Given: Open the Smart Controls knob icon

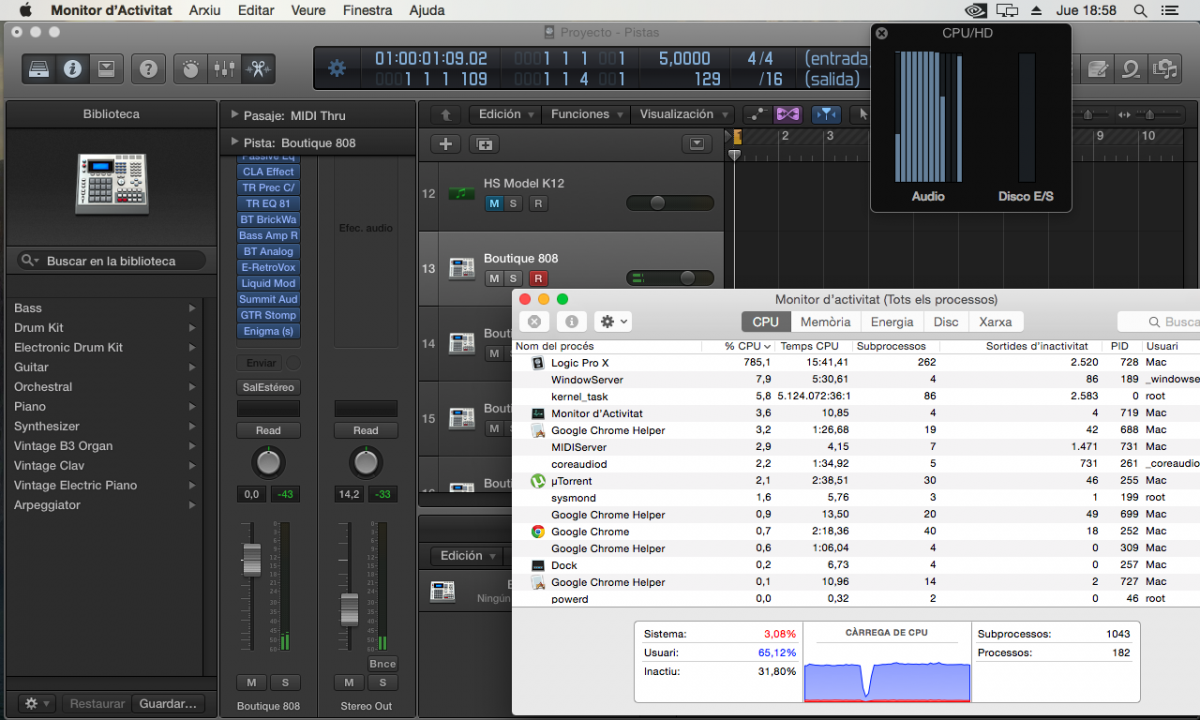Looking at the screenshot, I should coord(190,69).
